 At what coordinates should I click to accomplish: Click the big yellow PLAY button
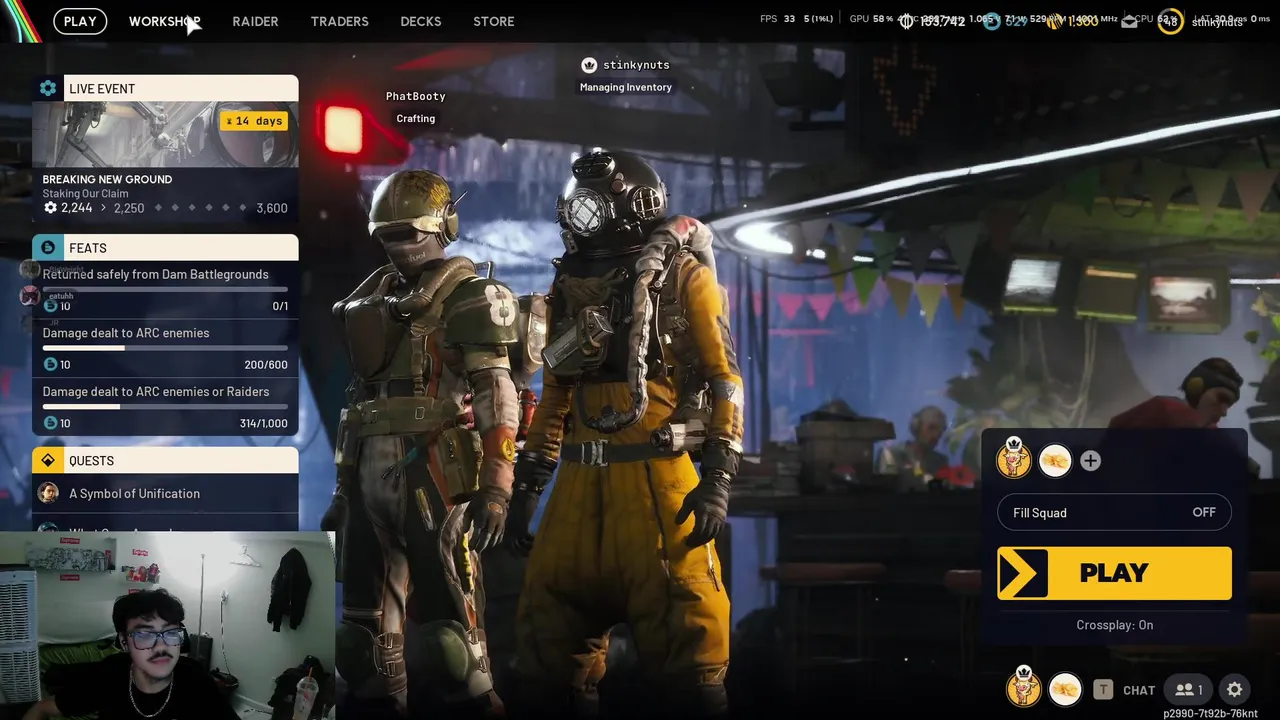click(1114, 573)
